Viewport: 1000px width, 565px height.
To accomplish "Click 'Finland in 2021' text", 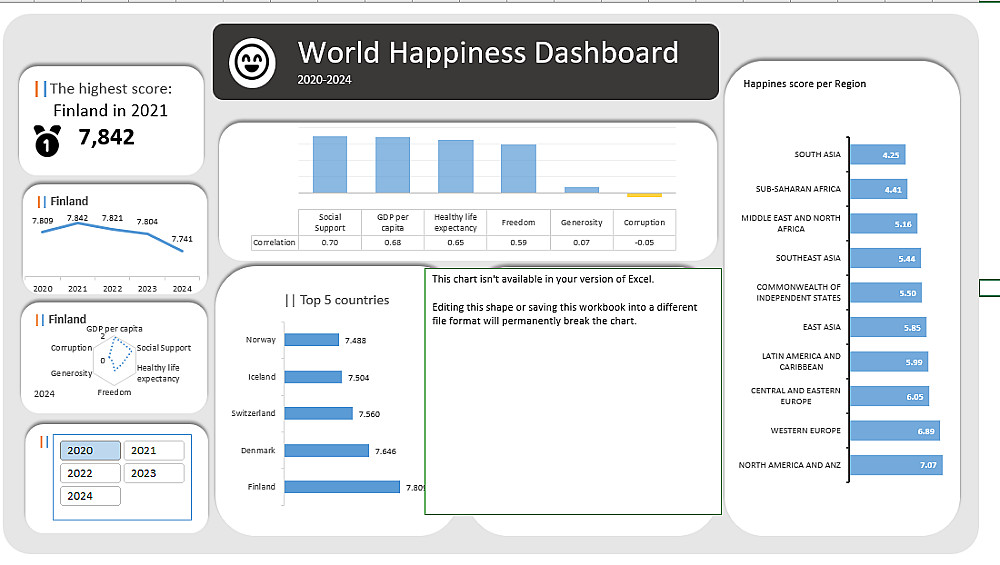I will coord(110,110).
